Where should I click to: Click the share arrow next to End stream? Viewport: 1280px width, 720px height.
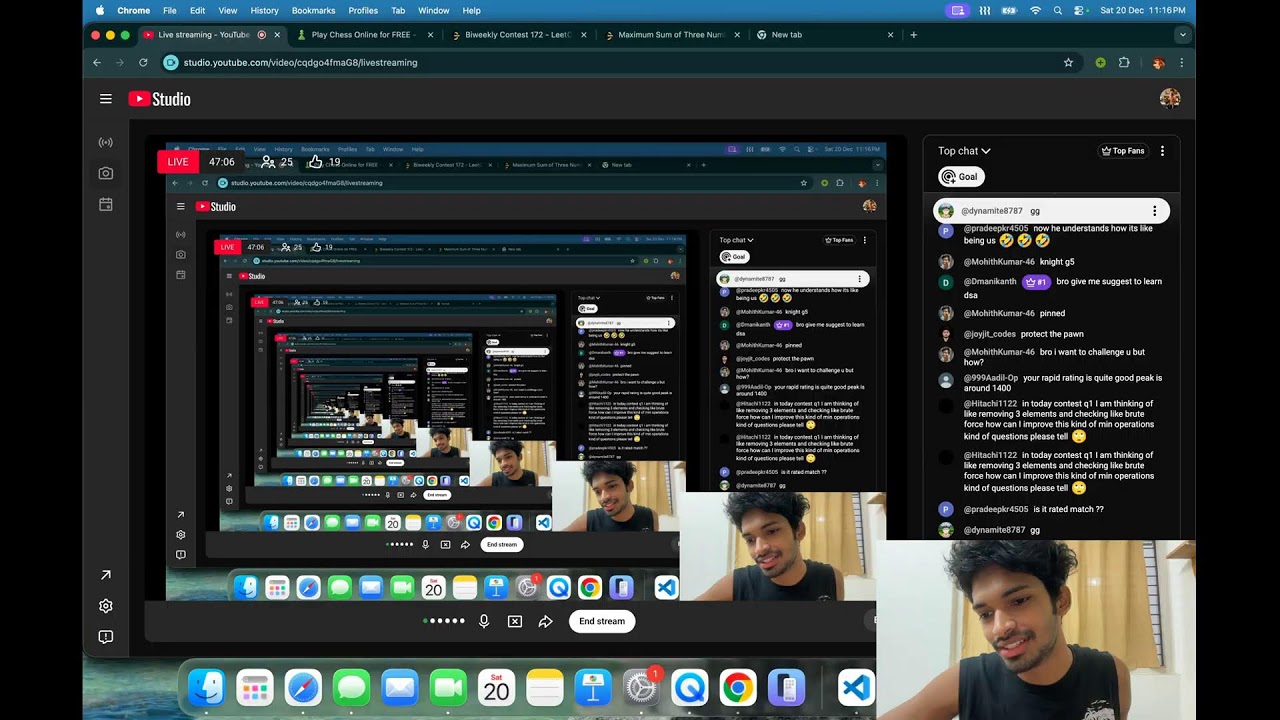coord(546,621)
